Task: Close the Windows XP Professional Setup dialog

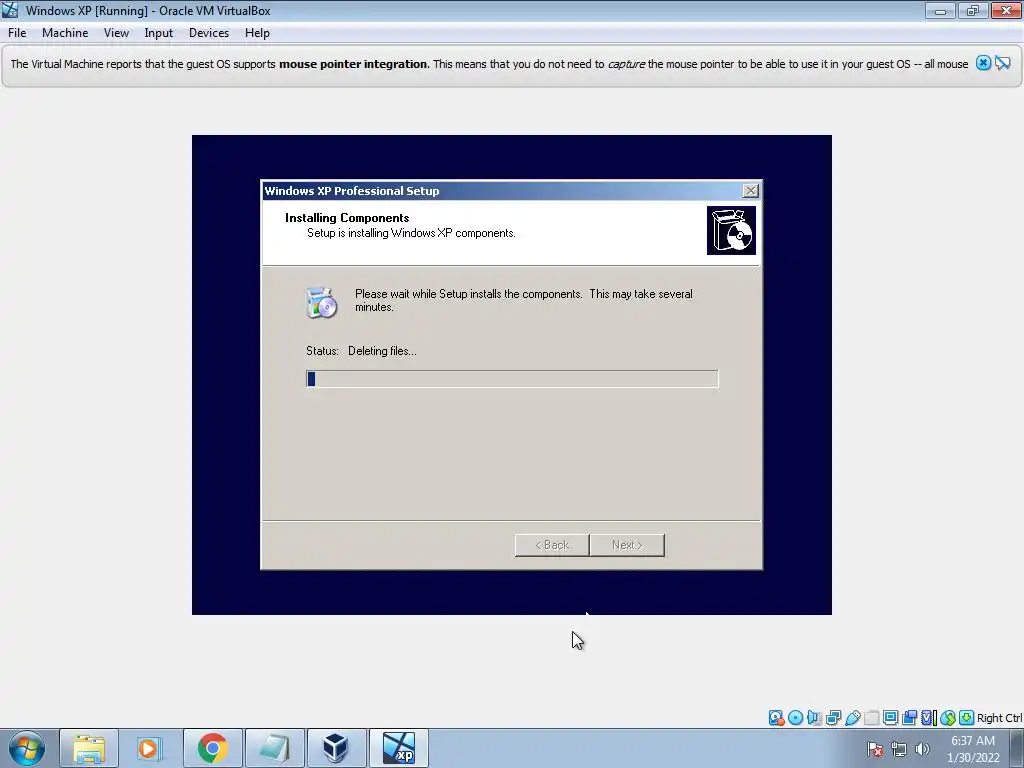Action: click(750, 190)
